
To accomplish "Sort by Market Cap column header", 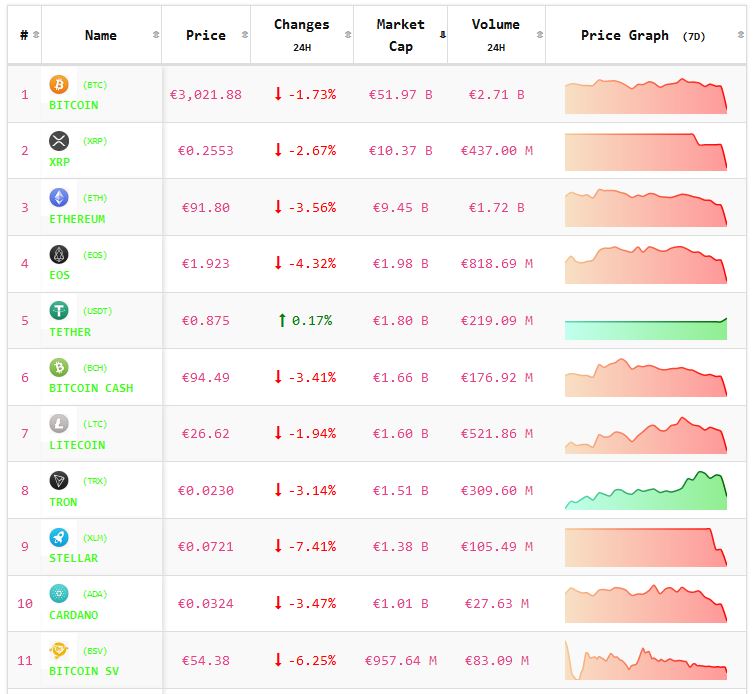I will 400,35.
